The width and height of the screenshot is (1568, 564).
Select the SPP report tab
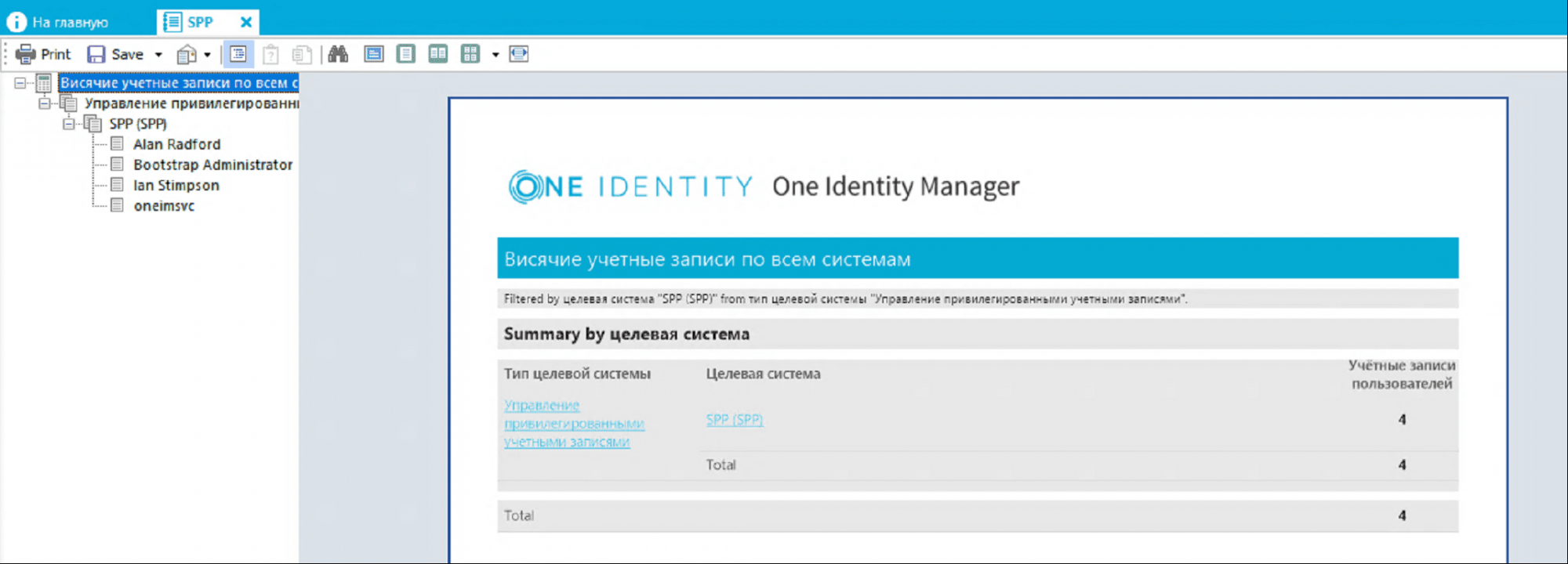[199, 22]
